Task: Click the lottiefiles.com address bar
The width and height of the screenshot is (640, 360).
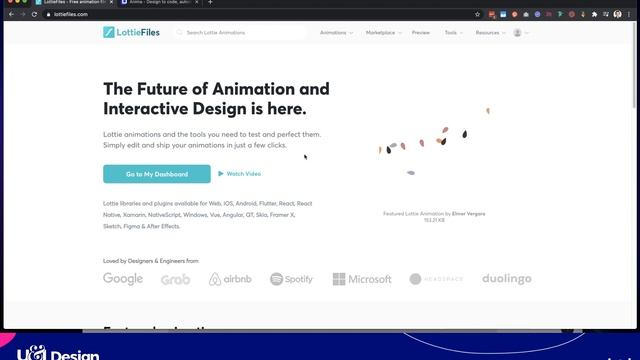Action: tap(261, 14)
